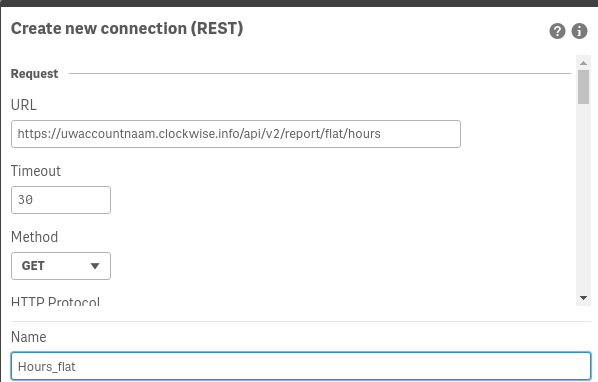Click the info icon beside help
The height and width of the screenshot is (382, 598).
click(579, 31)
